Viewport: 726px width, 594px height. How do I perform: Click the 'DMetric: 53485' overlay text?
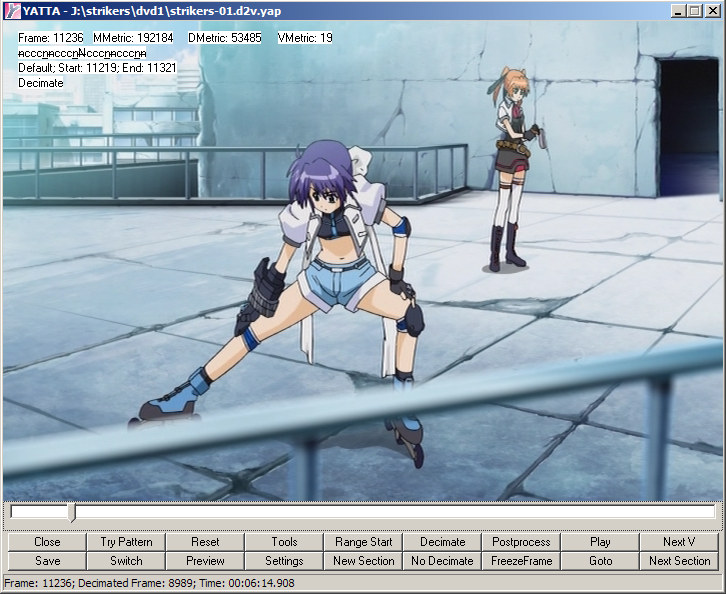click(x=225, y=38)
